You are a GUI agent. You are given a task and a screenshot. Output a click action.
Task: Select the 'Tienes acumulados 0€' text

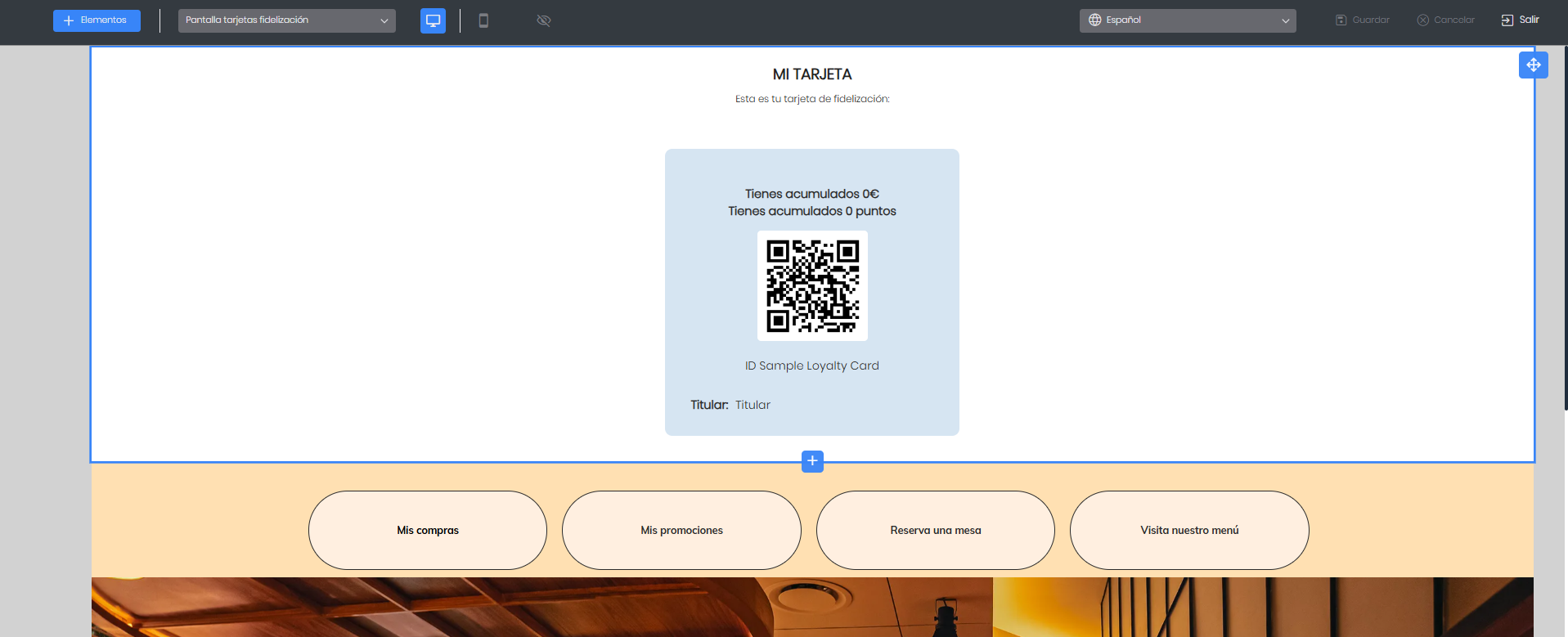pos(812,194)
